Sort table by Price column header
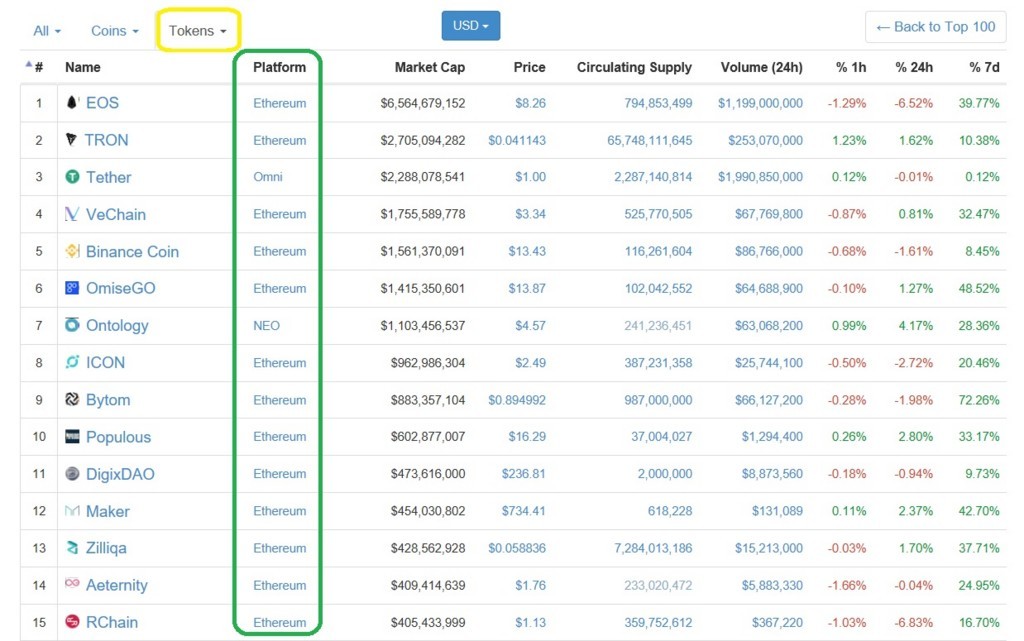1024x641 pixels. (x=530, y=67)
